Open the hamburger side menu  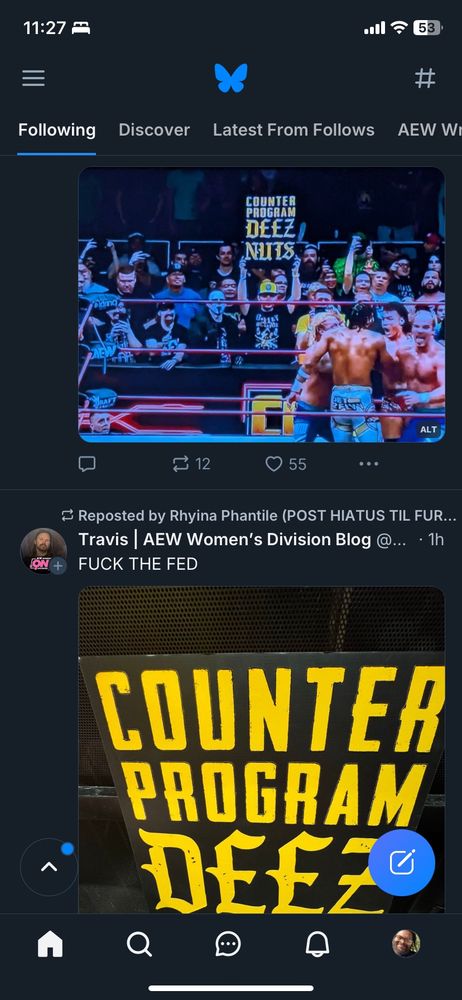coord(33,78)
